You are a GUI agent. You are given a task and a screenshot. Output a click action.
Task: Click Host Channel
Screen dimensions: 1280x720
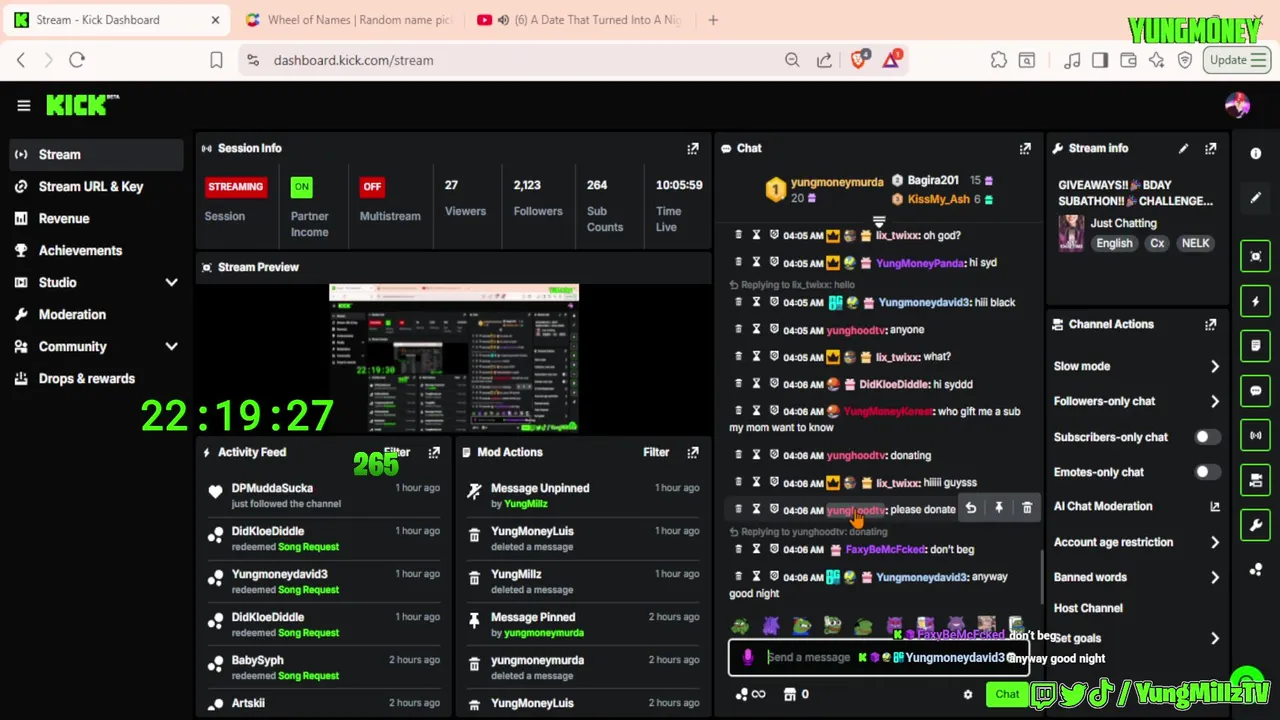[1088, 608]
